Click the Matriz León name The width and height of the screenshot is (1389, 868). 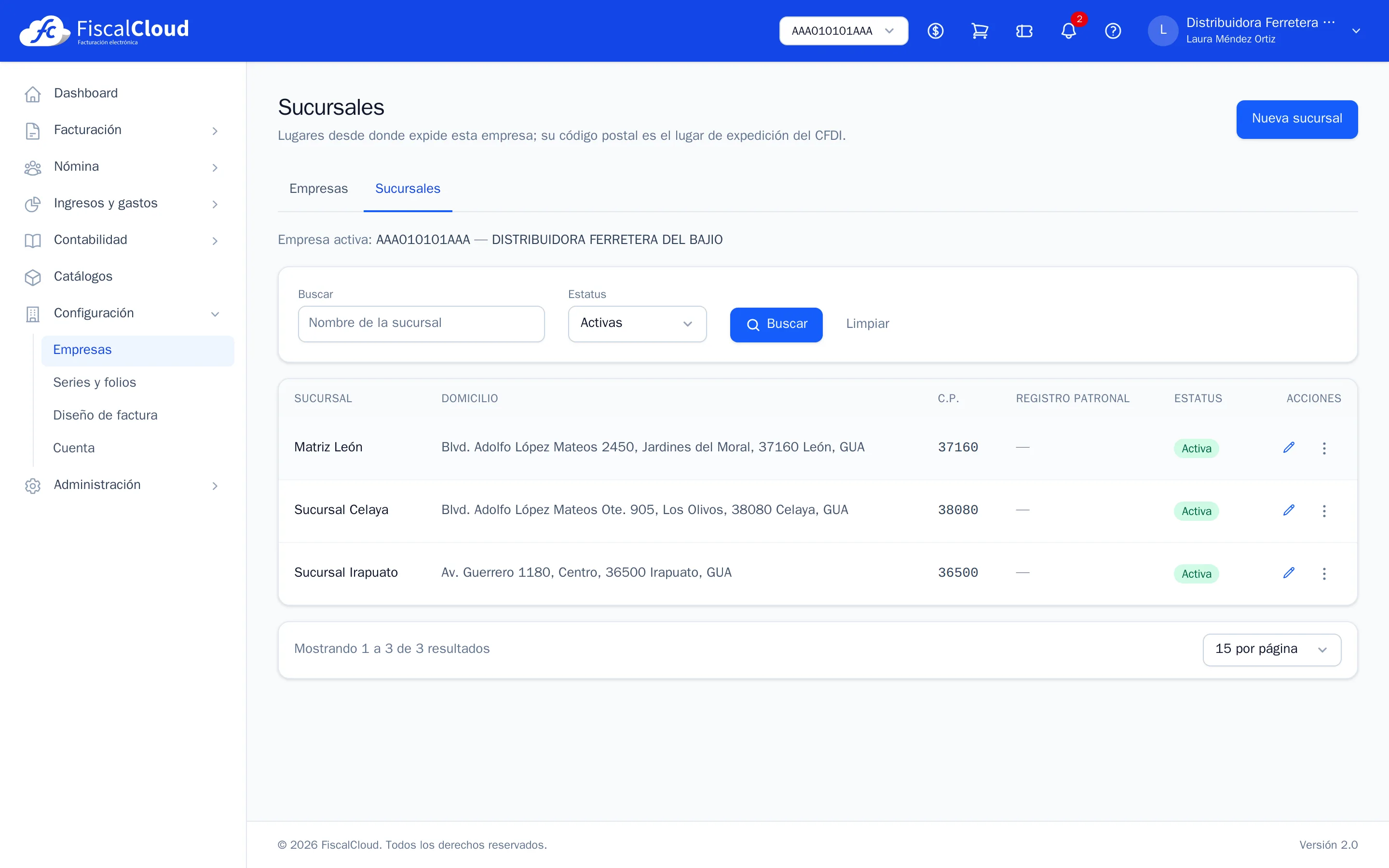click(x=328, y=447)
